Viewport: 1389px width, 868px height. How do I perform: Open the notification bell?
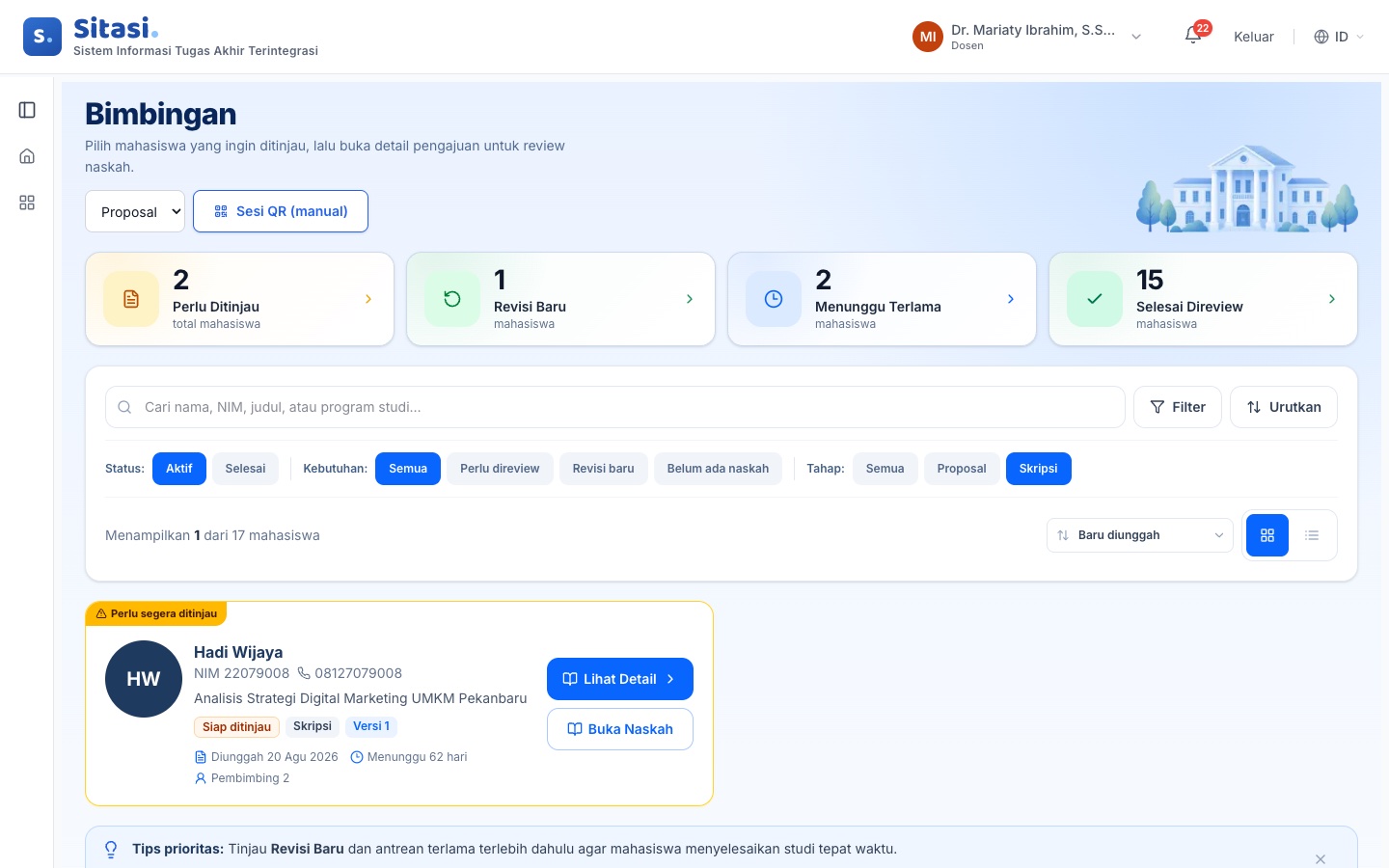point(1193,37)
